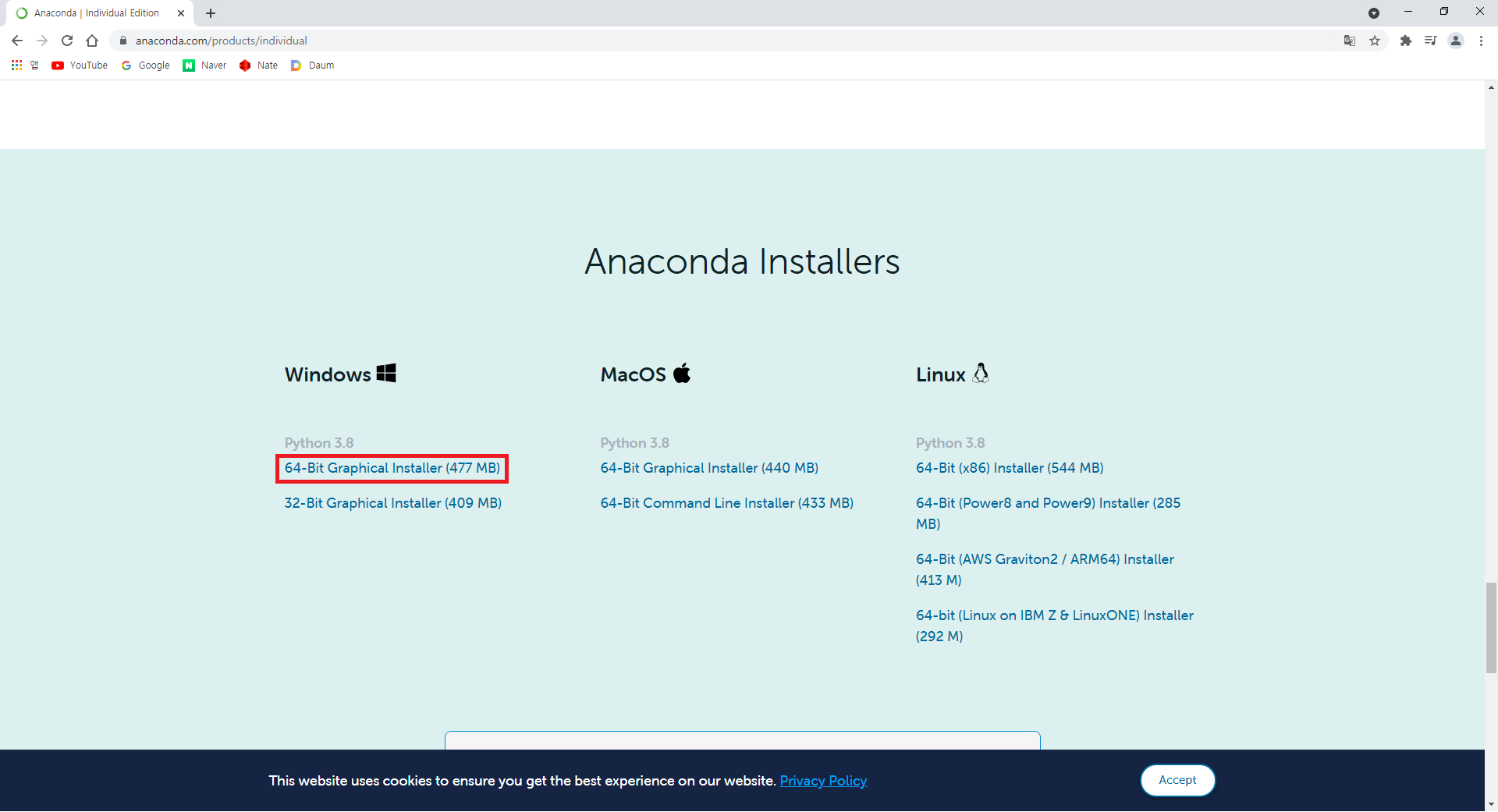Download Linux on IBM Z & LinuxONE Installer
The width and height of the screenshot is (1498, 812).
1055,626
